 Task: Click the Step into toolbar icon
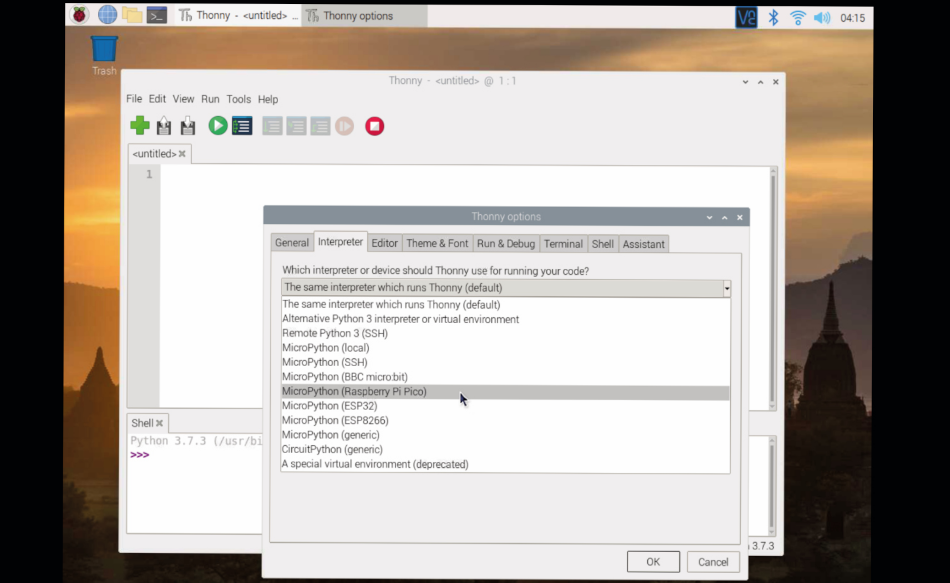[x=296, y=126]
